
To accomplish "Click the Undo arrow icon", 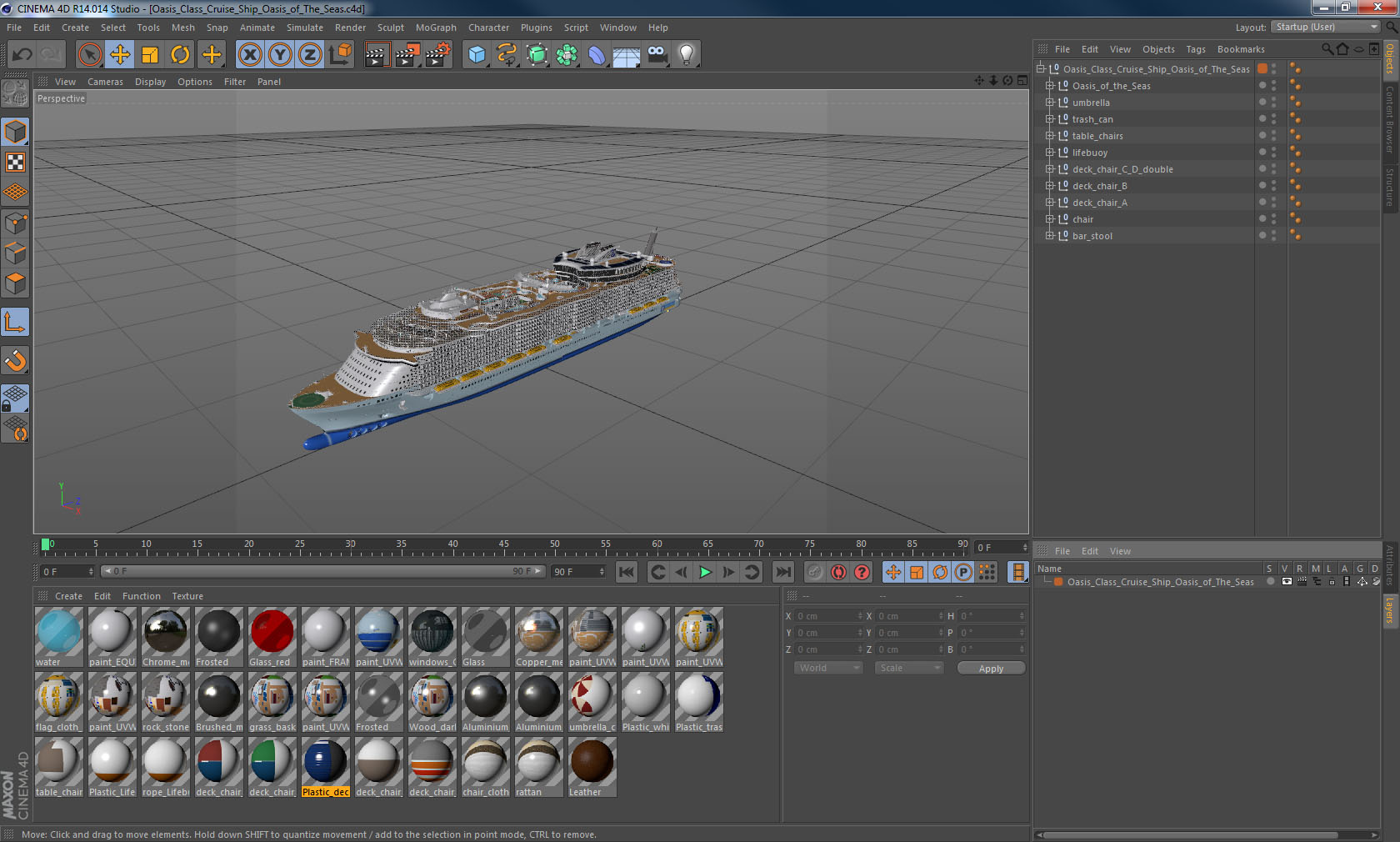I will 22,55.
